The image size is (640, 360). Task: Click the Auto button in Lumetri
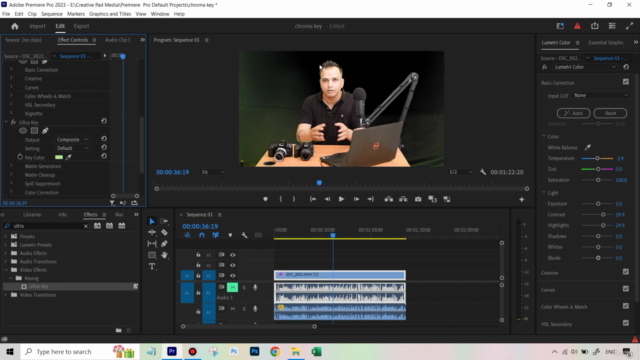pos(573,113)
